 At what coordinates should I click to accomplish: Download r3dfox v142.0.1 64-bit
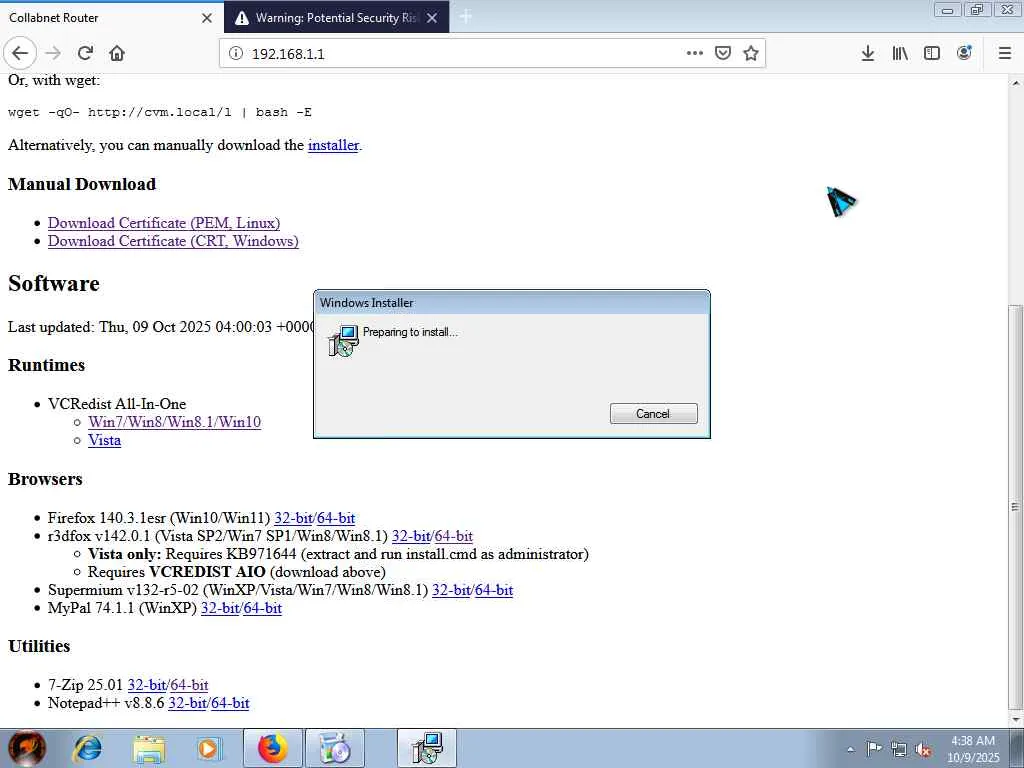tap(454, 536)
